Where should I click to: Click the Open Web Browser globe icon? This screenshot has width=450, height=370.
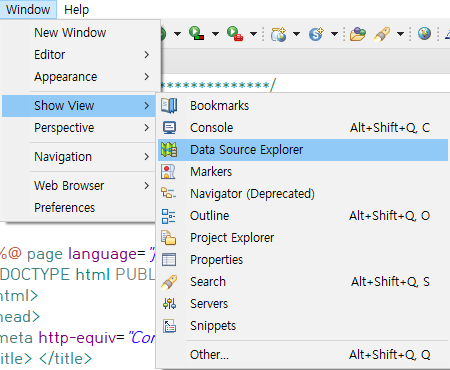[x=424, y=34]
